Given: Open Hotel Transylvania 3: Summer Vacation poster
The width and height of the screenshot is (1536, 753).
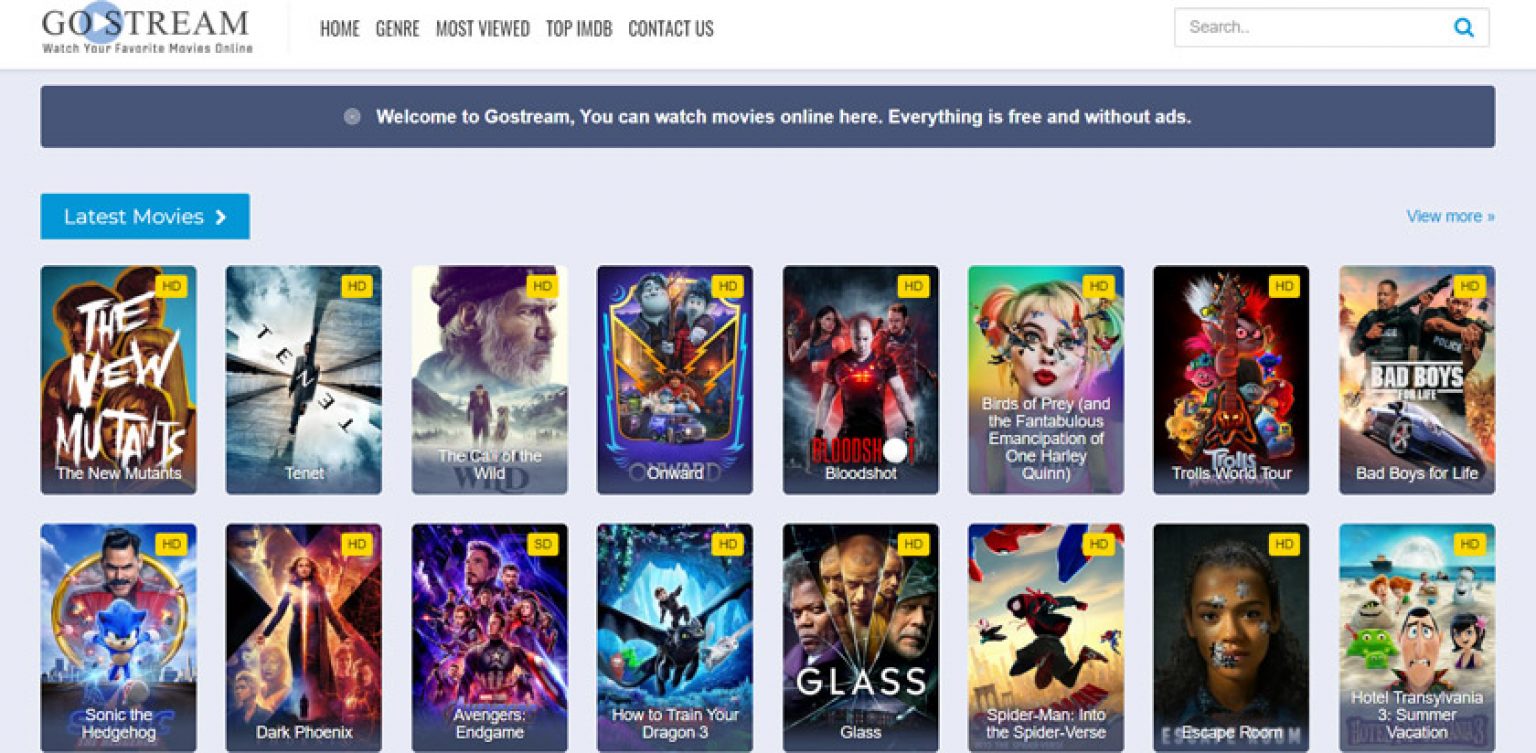Looking at the screenshot, I should coord(1417,638).
